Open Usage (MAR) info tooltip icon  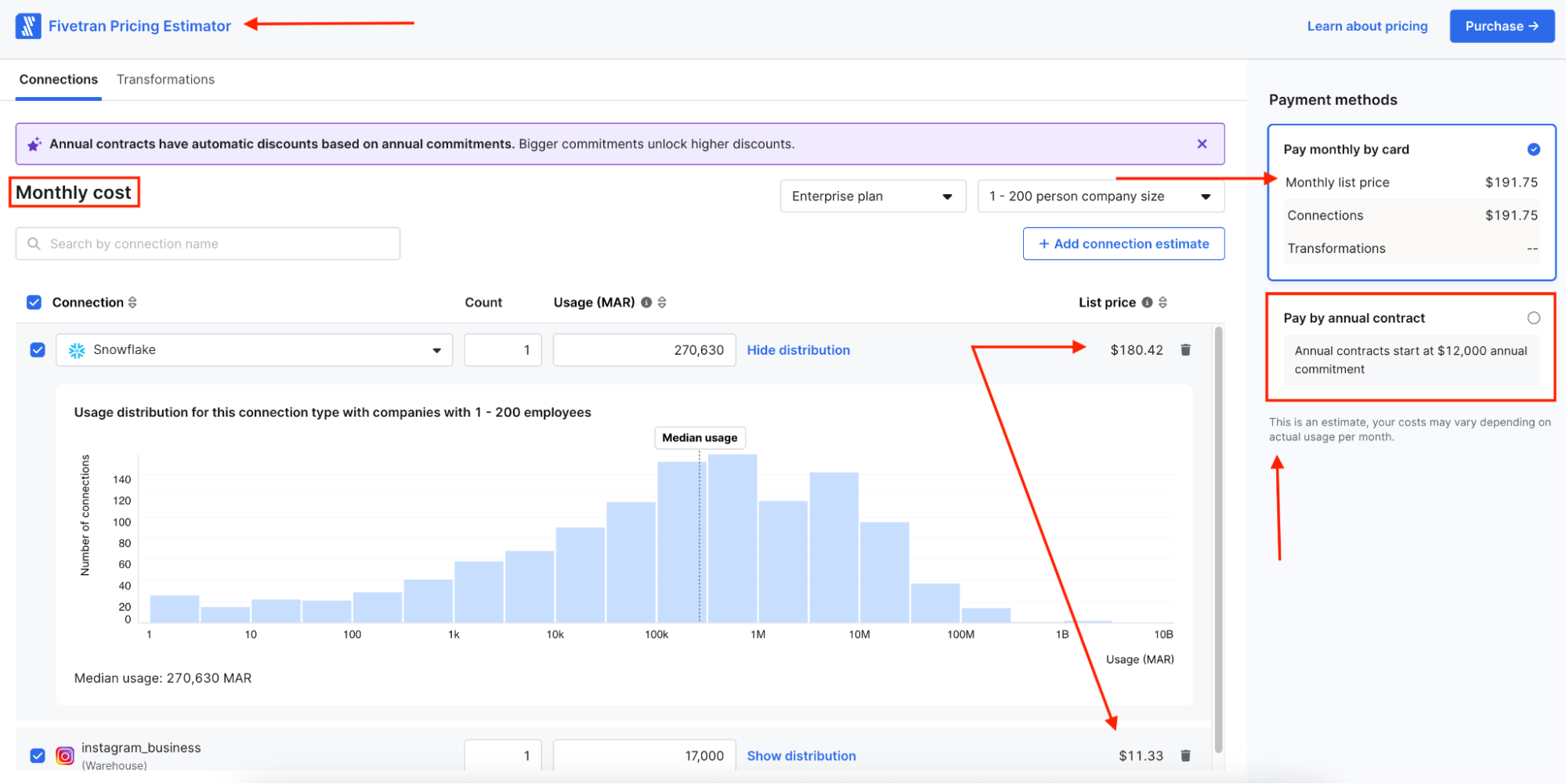[646, 302]
